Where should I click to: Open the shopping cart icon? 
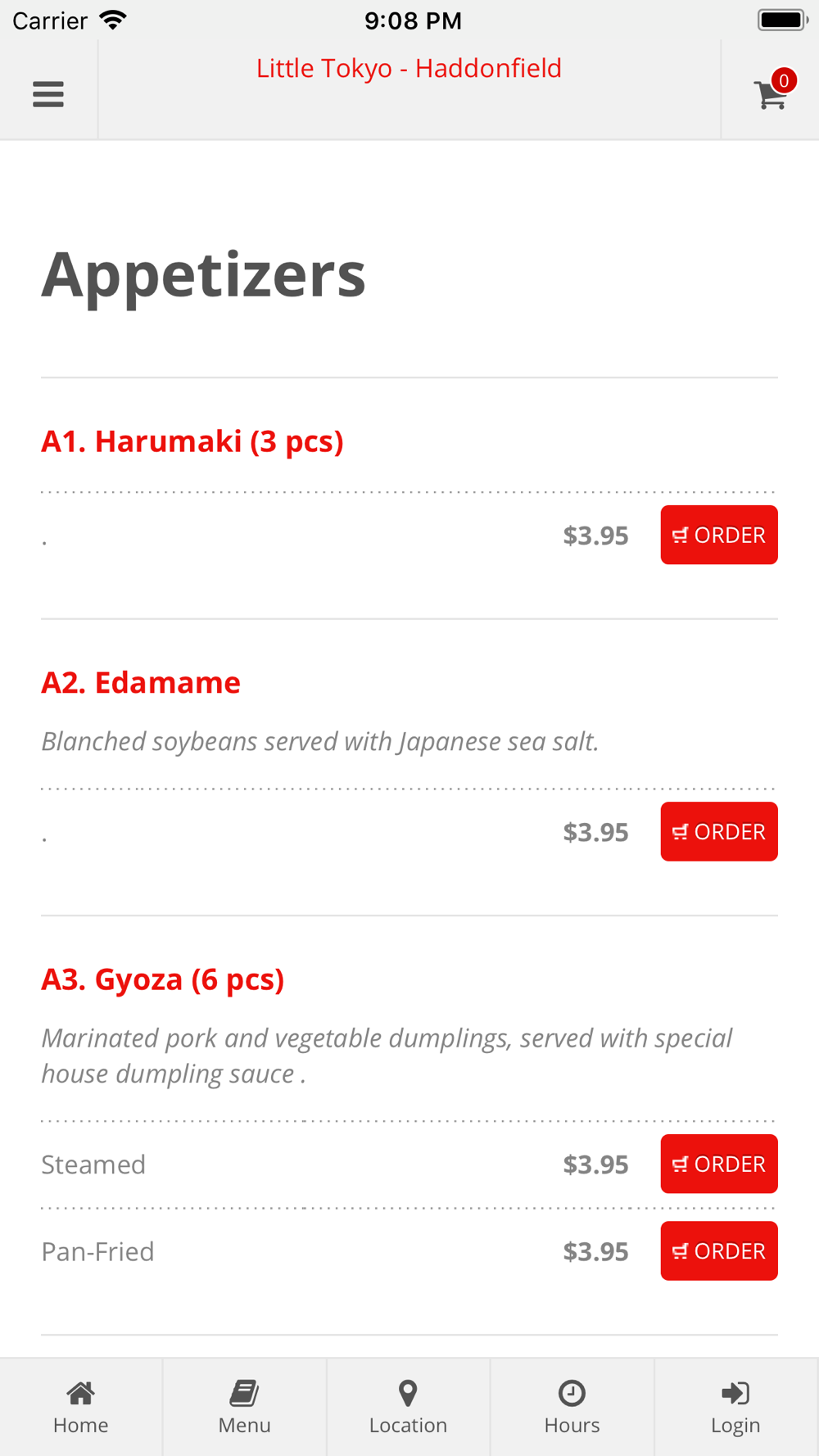pyautogui.click(x=769, y=96)
